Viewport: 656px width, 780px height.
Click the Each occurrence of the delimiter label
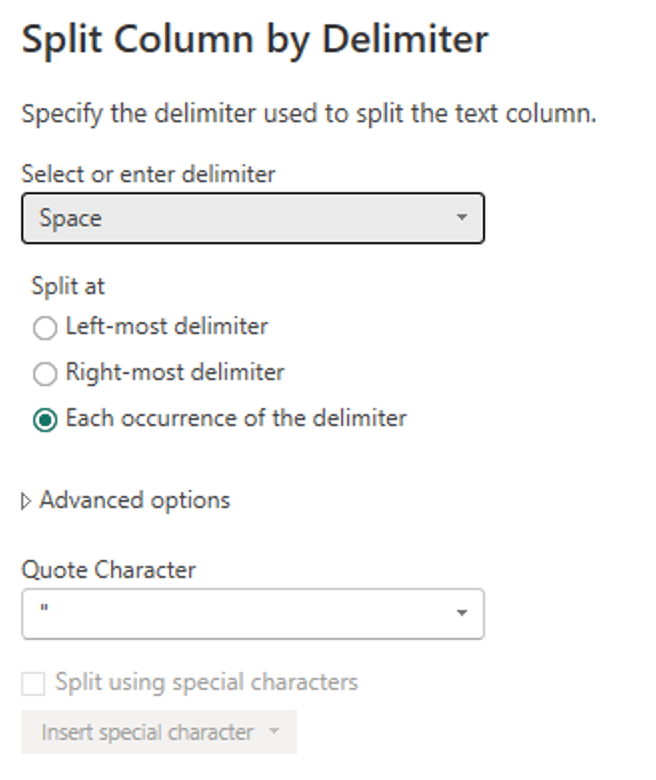tap(236, 418)
